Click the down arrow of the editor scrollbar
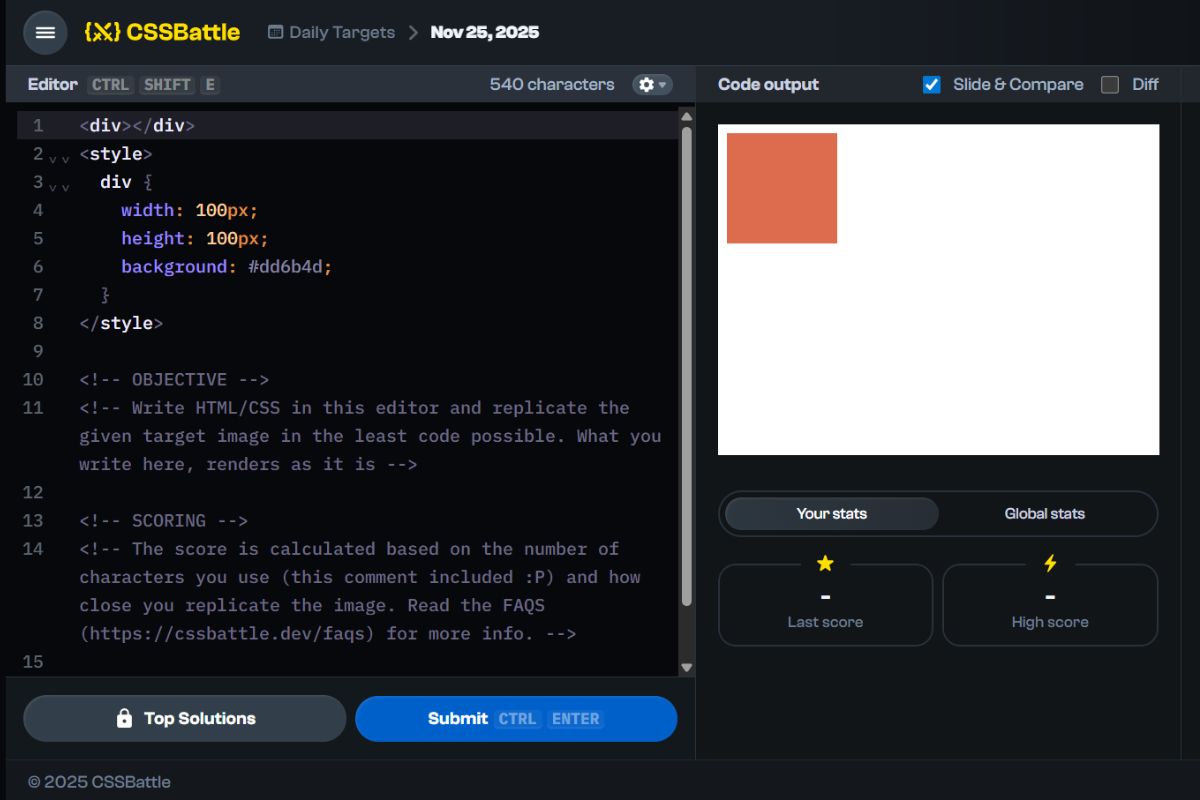 click(x=686, y=667)
